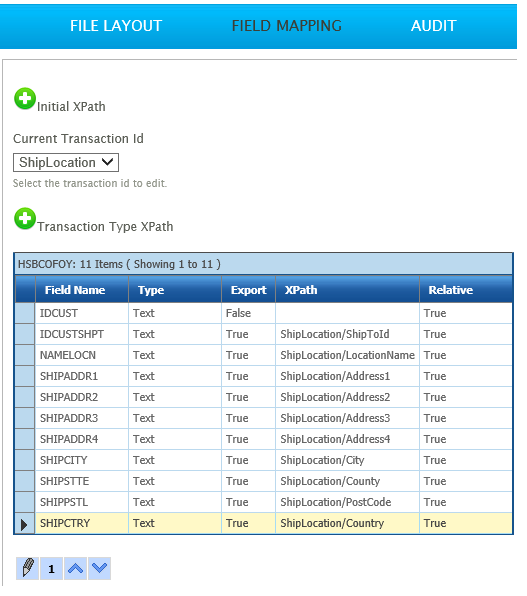Select the IDCUST row selector cell
The image size is (527, 596).
(x=25, y=313)
